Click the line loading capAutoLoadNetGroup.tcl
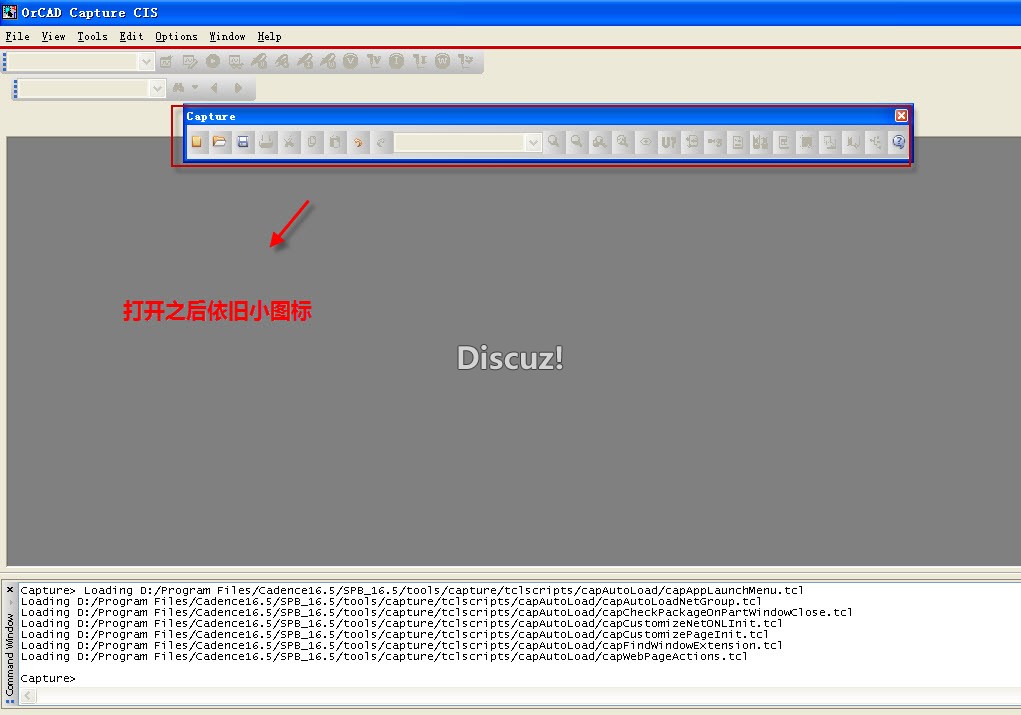The width and height of the screenshot is (1021, 715). tap(391, 602)
